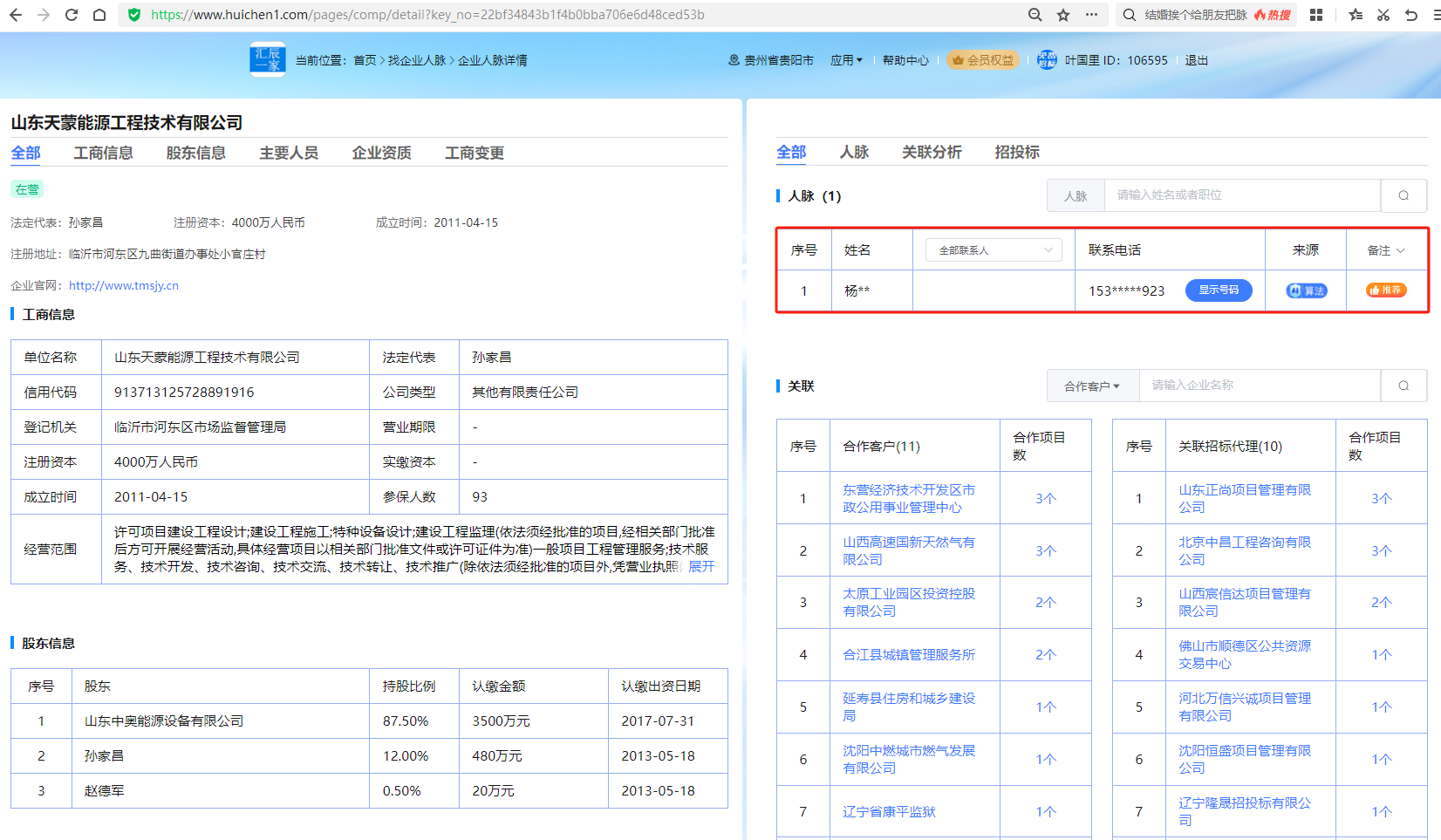The image size is (1441, 840).
Task: Open the browser home page icon
Action: tap(99, 15)
